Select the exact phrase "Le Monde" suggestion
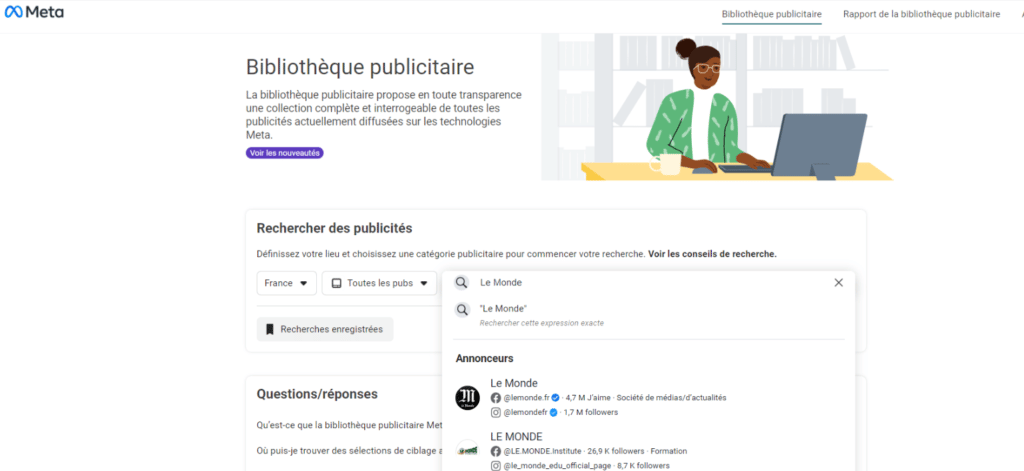 tap(648, 315)
